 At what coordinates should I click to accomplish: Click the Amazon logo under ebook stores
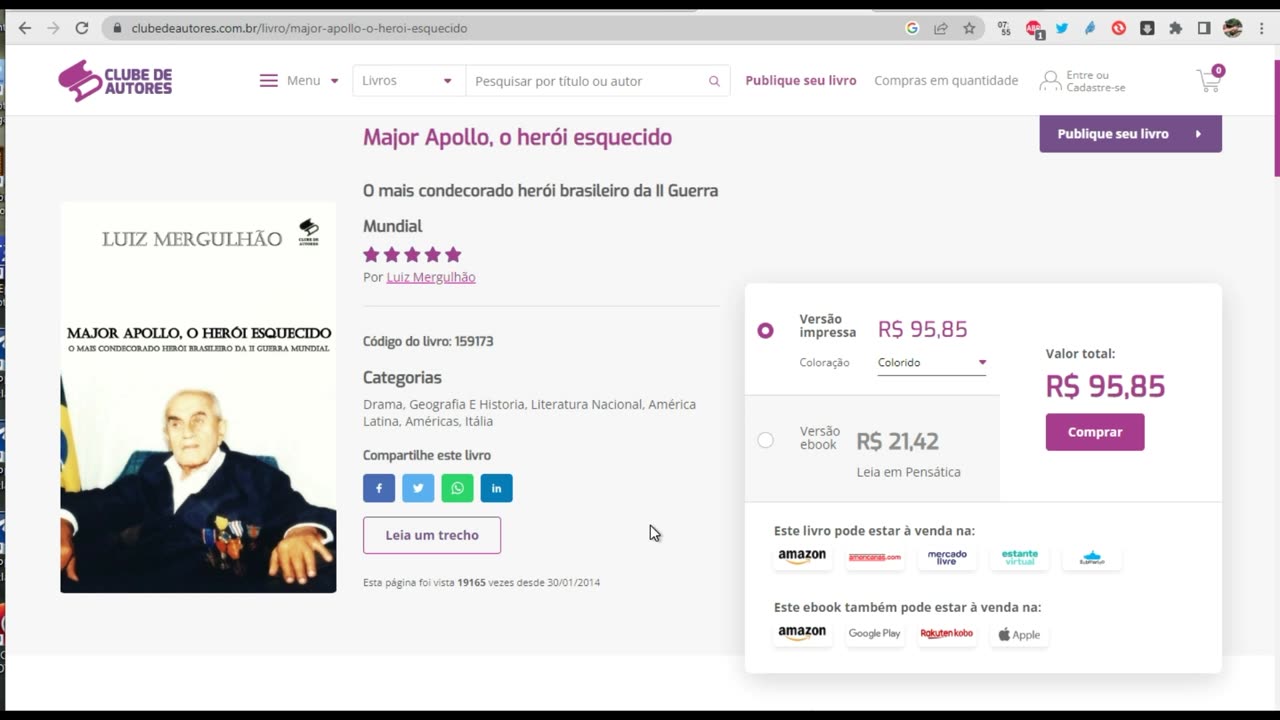802,634
